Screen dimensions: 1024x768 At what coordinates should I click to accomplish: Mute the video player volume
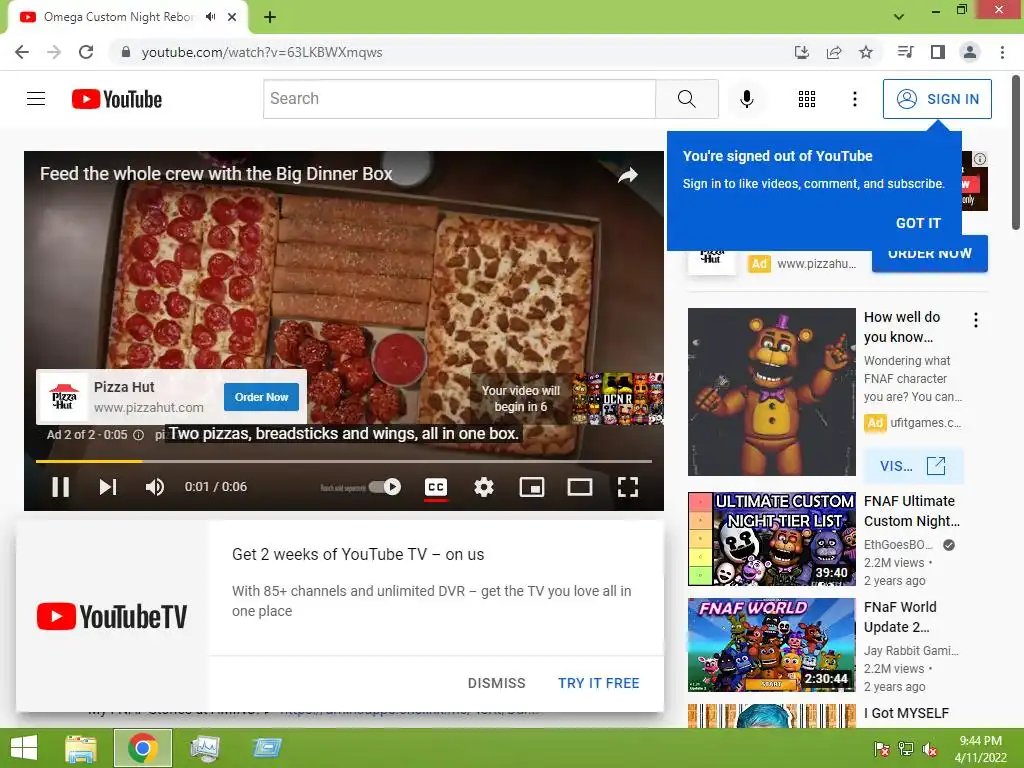(x=155, y=487)
